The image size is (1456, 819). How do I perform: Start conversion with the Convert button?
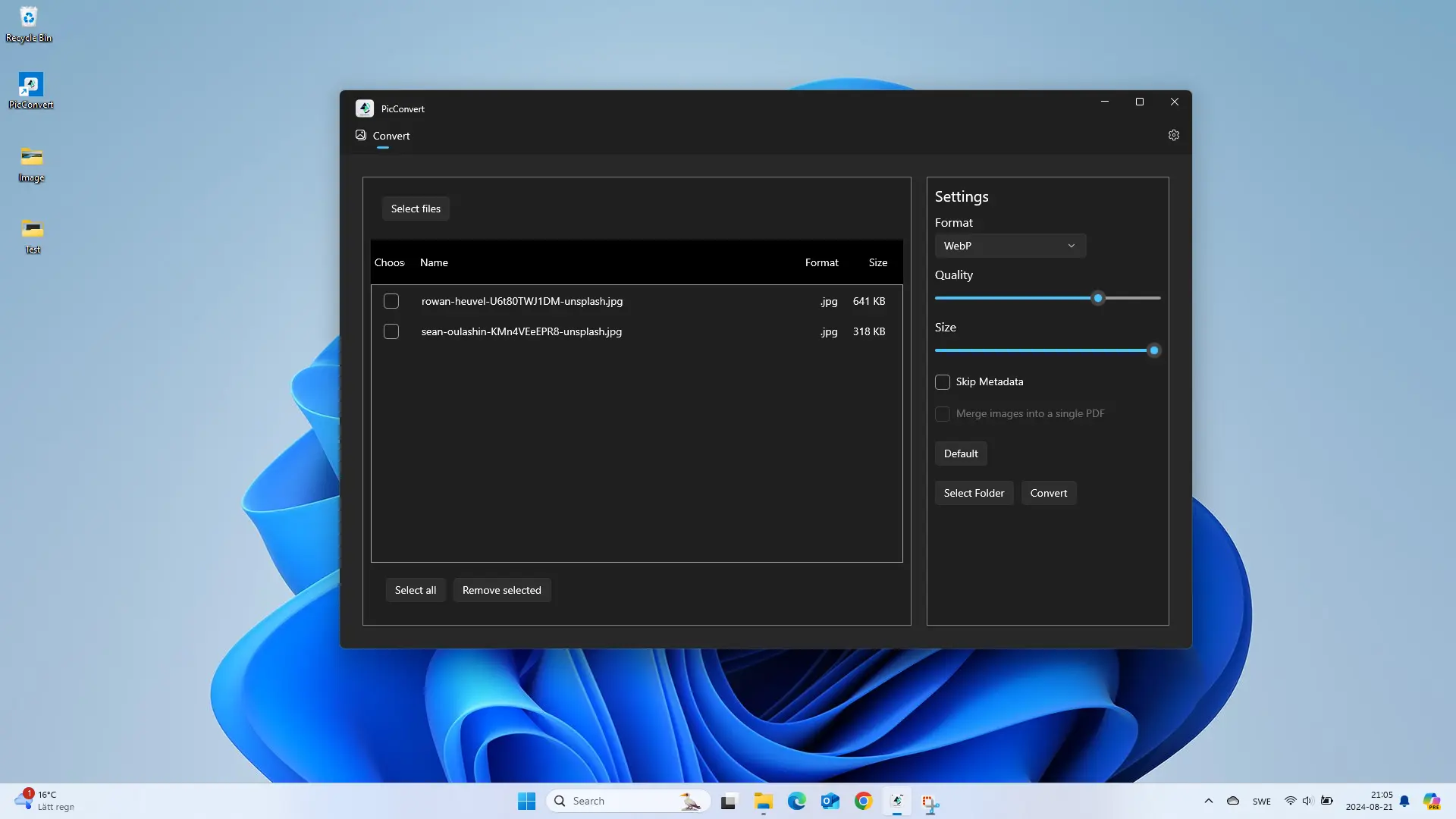pos(1049,493)
